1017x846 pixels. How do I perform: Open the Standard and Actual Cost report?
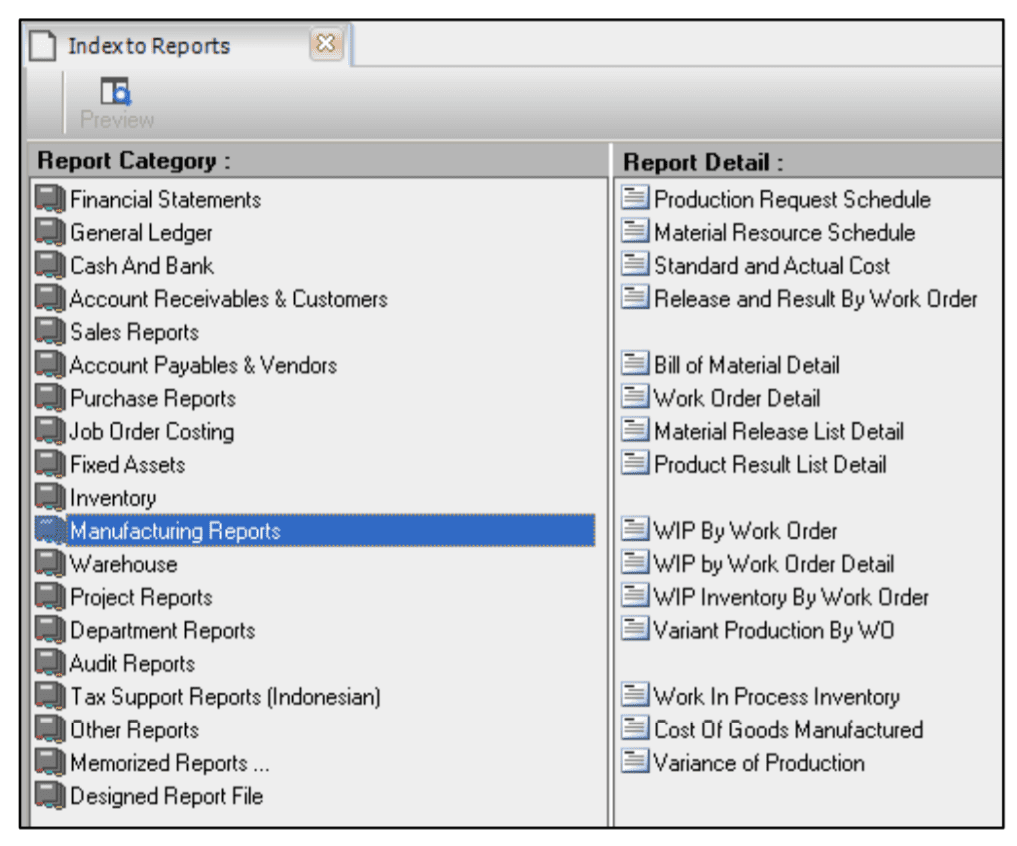771,266
